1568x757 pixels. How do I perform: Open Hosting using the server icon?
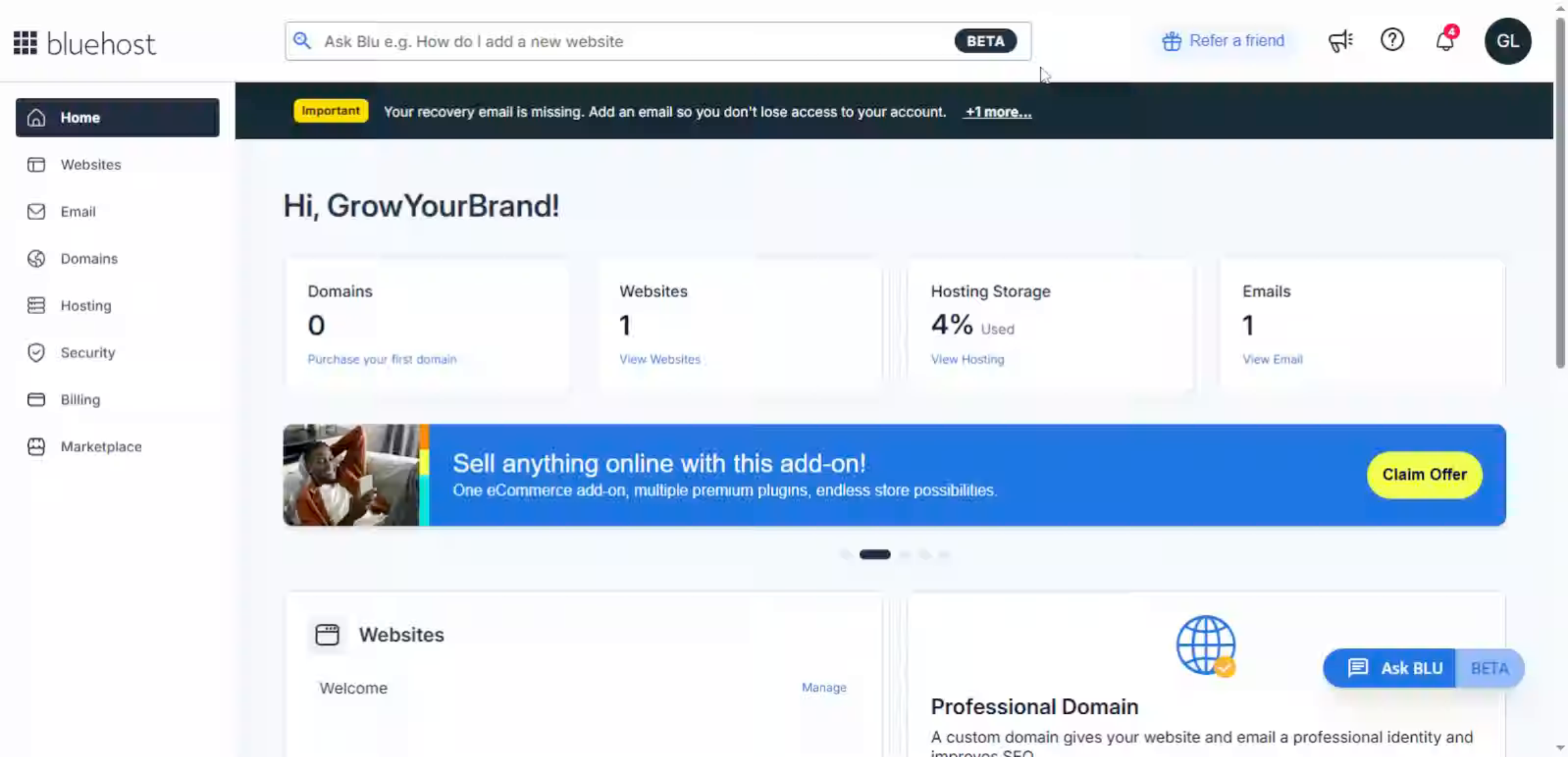coord(37,305)
